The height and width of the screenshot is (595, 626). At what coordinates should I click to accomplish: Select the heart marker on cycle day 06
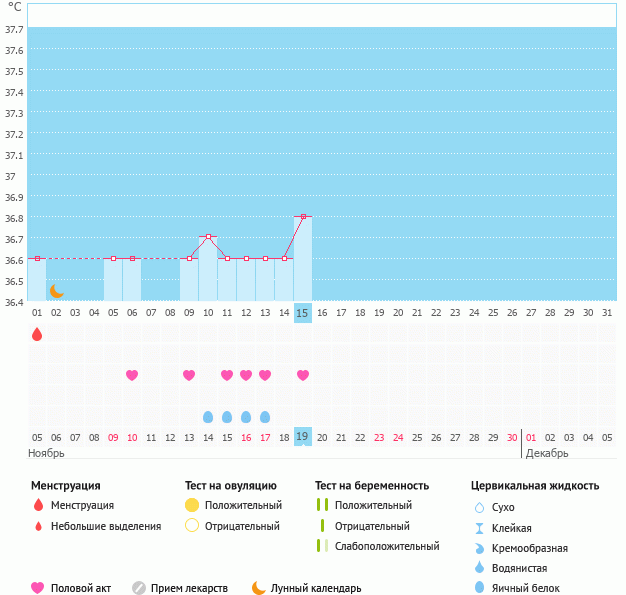click(132, 375)
